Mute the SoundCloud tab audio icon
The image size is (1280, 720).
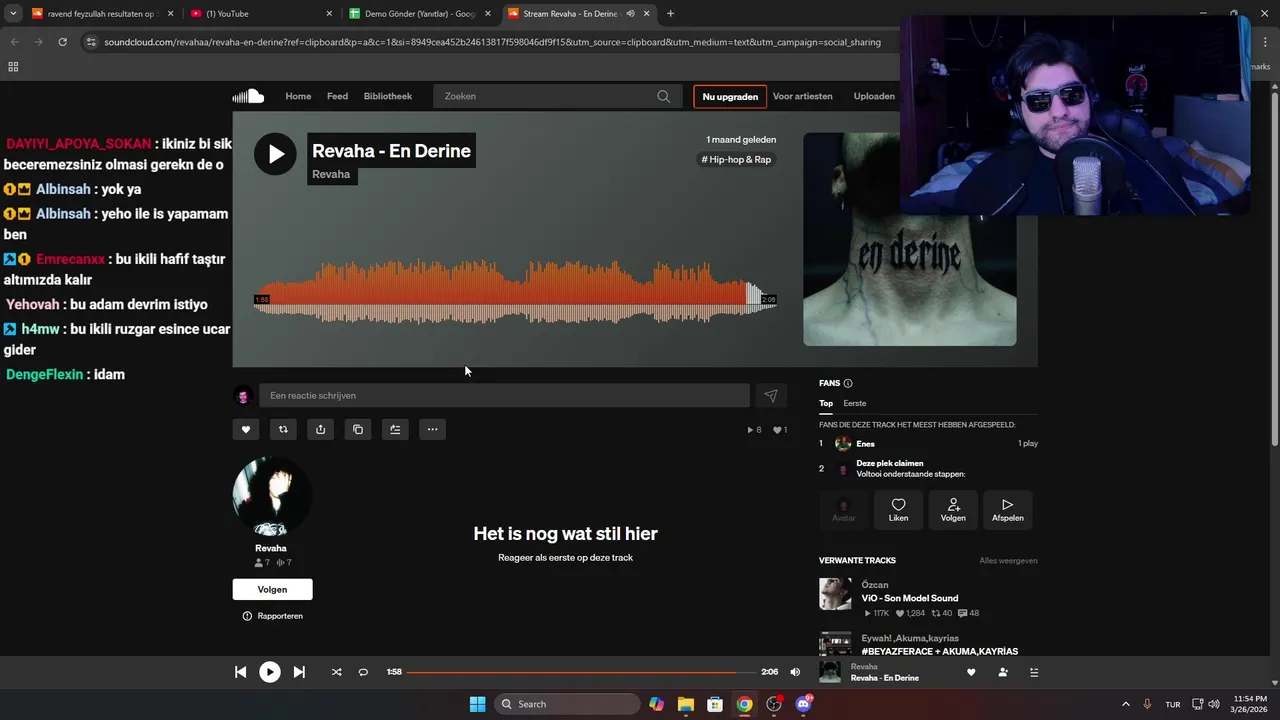click(630, 14)
